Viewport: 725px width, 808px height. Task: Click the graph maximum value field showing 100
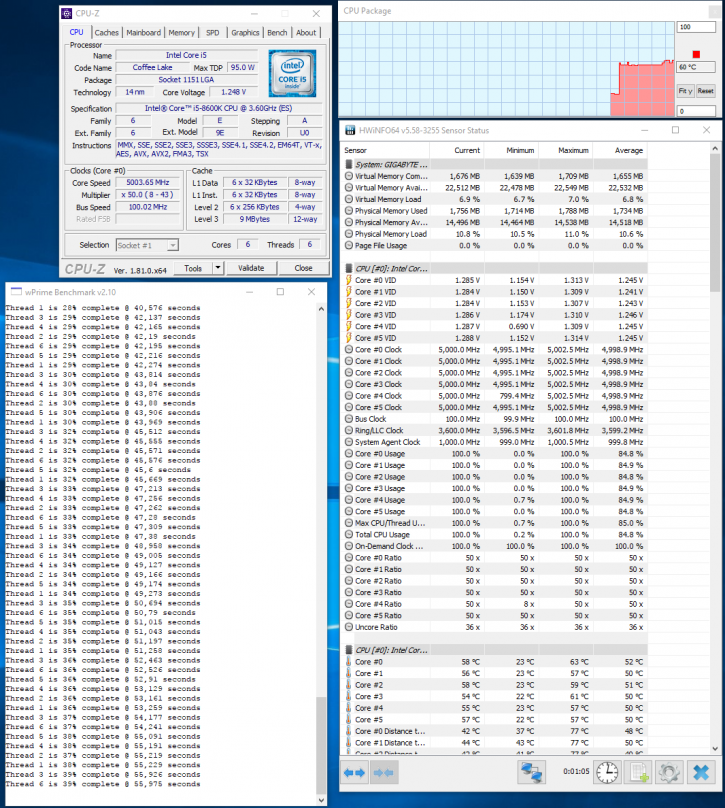click(696, 27)
